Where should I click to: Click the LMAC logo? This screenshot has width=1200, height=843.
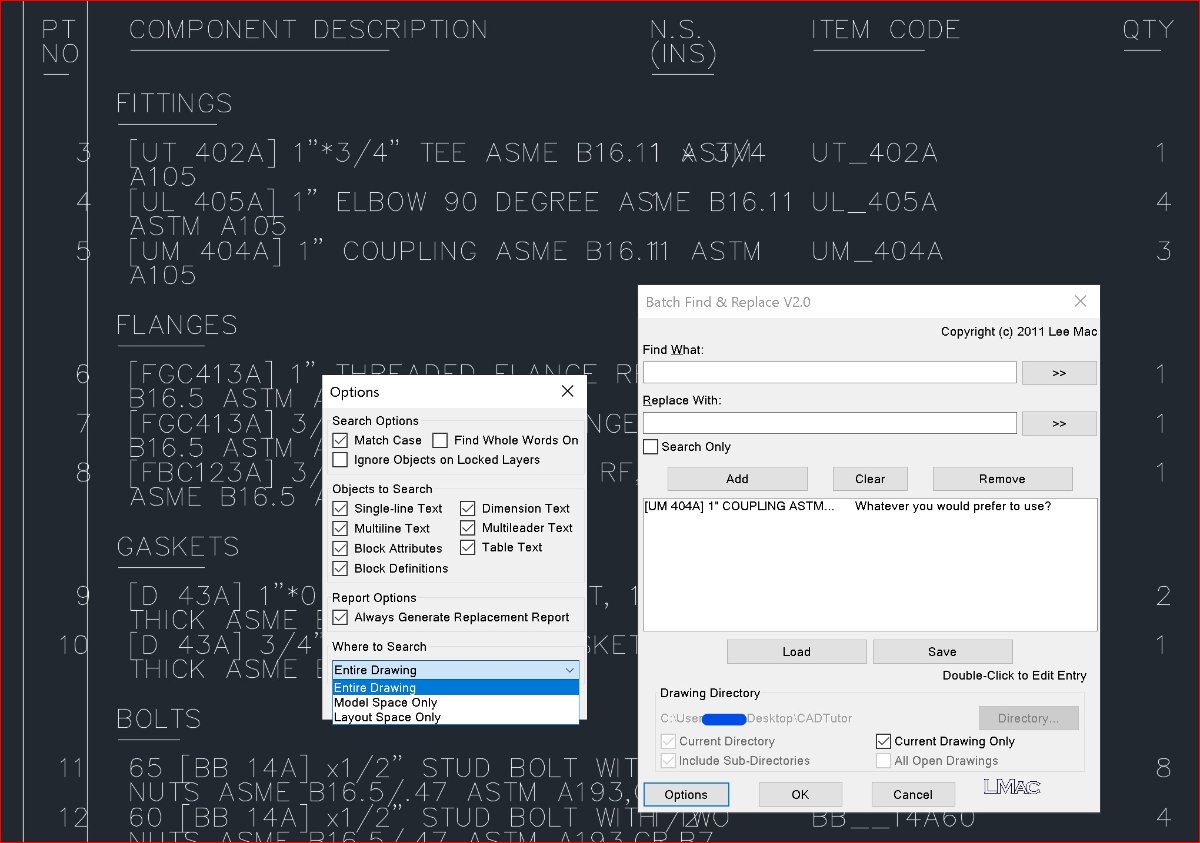[x=1011, y=787]
